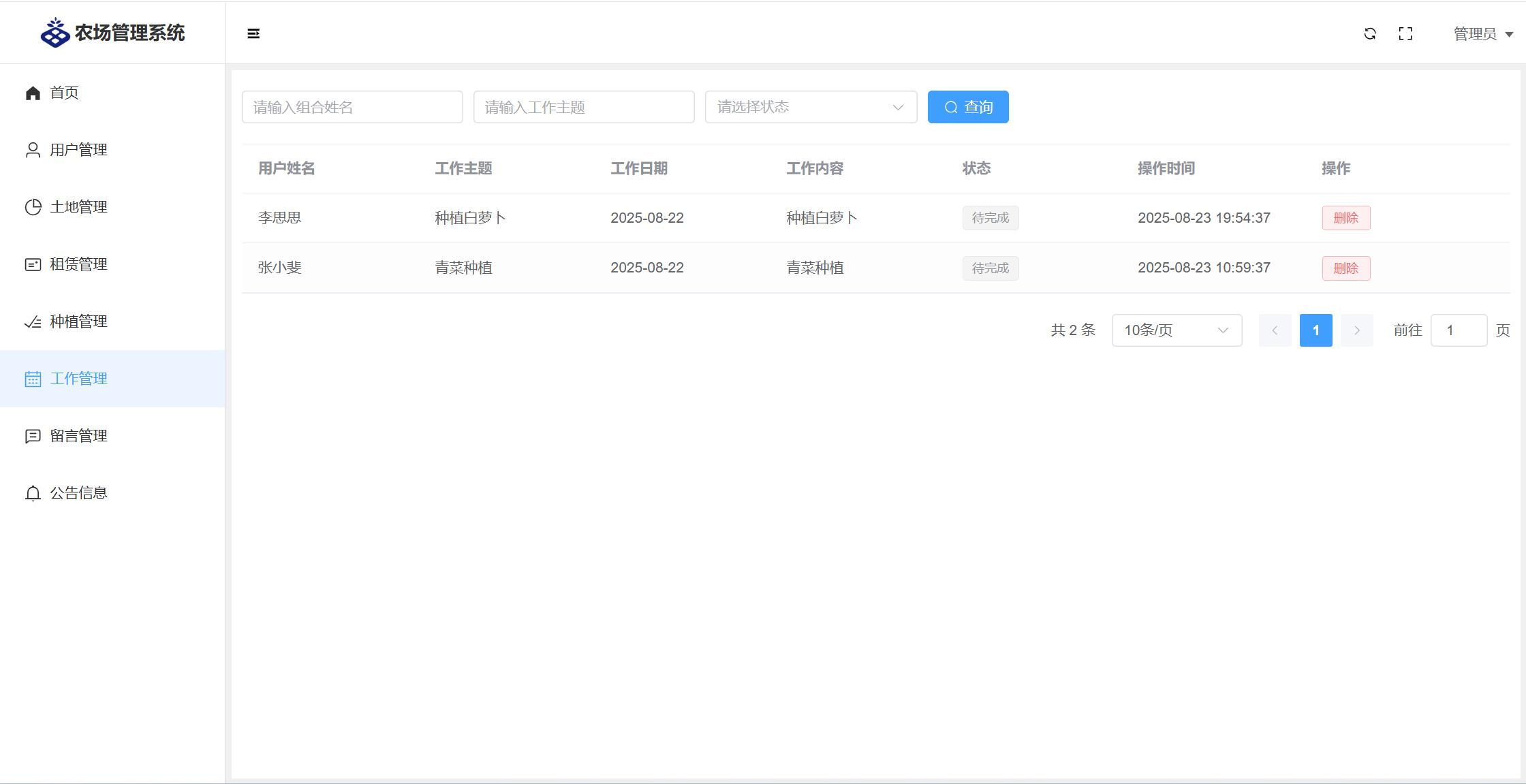This screenshot has height=784, width=1526.
Task: Open the 10条/页 page size selector
Action: (x=1177, y=330)
